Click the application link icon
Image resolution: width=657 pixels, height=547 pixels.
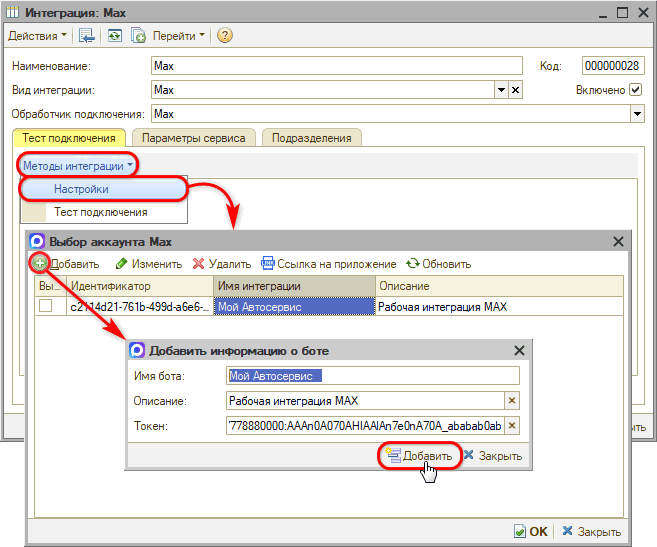[x=268, y=264]
